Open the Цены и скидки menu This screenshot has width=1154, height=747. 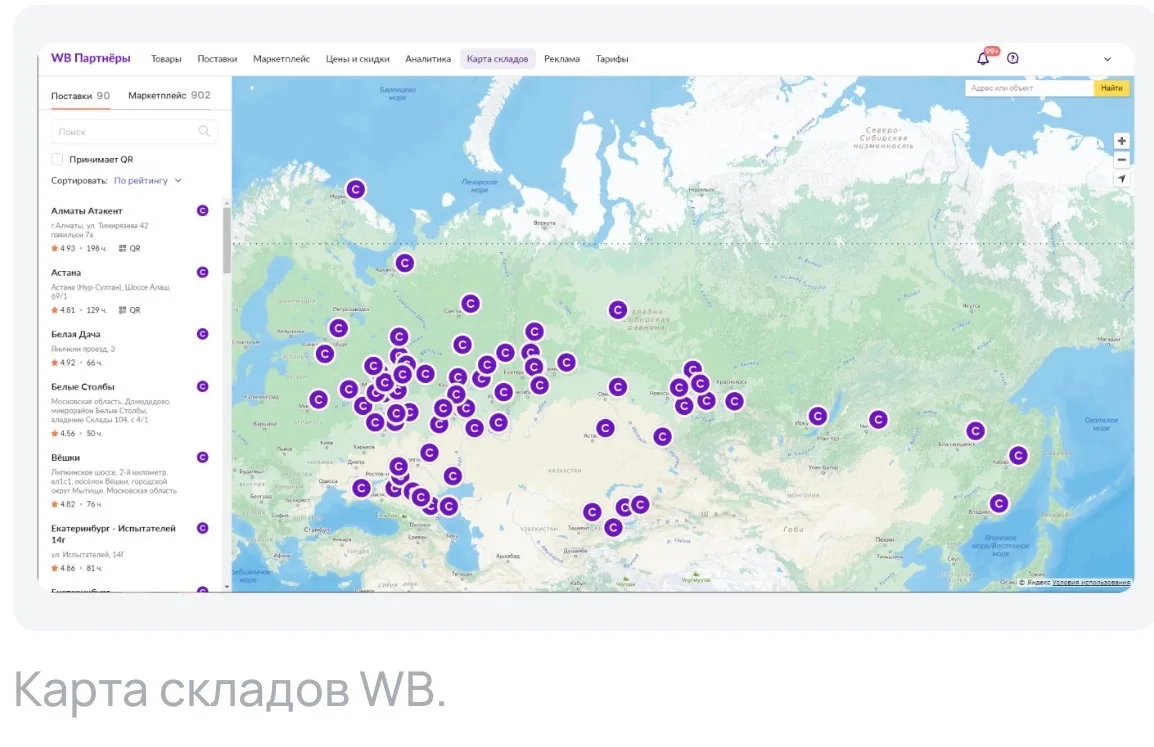tap(358, 59)
